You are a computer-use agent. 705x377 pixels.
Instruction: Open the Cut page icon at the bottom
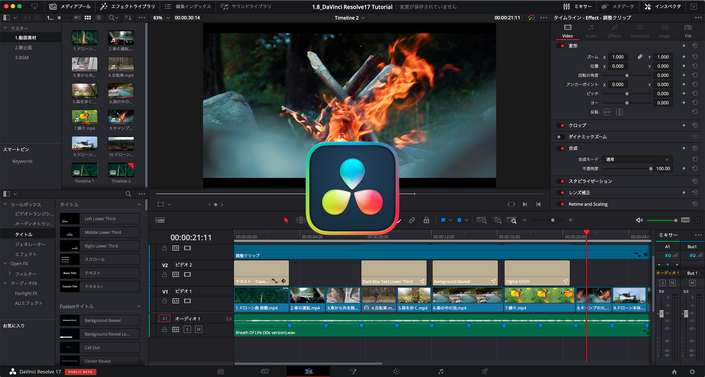pos(265,372)
